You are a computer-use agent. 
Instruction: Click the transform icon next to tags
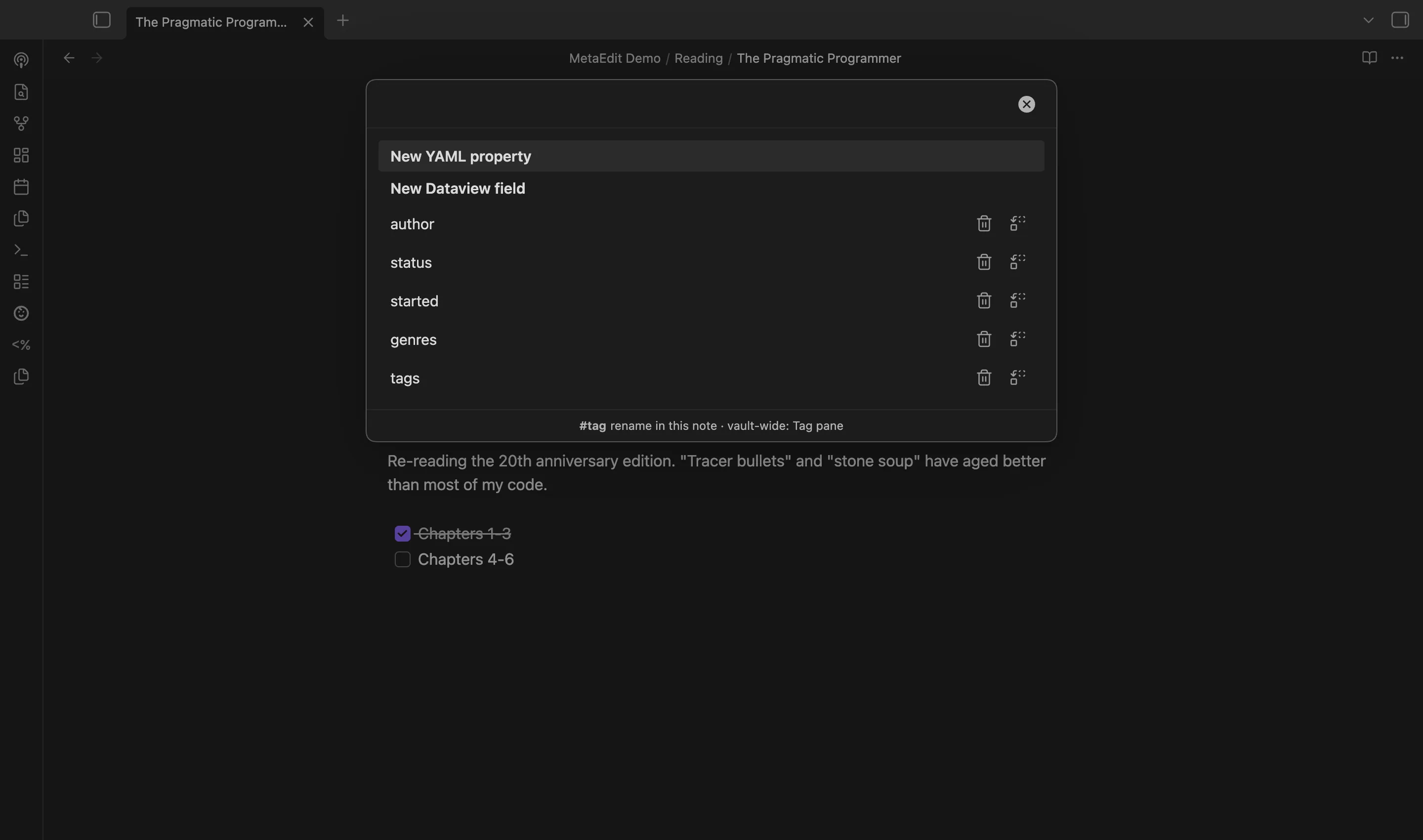click(x=1018, y=378)
